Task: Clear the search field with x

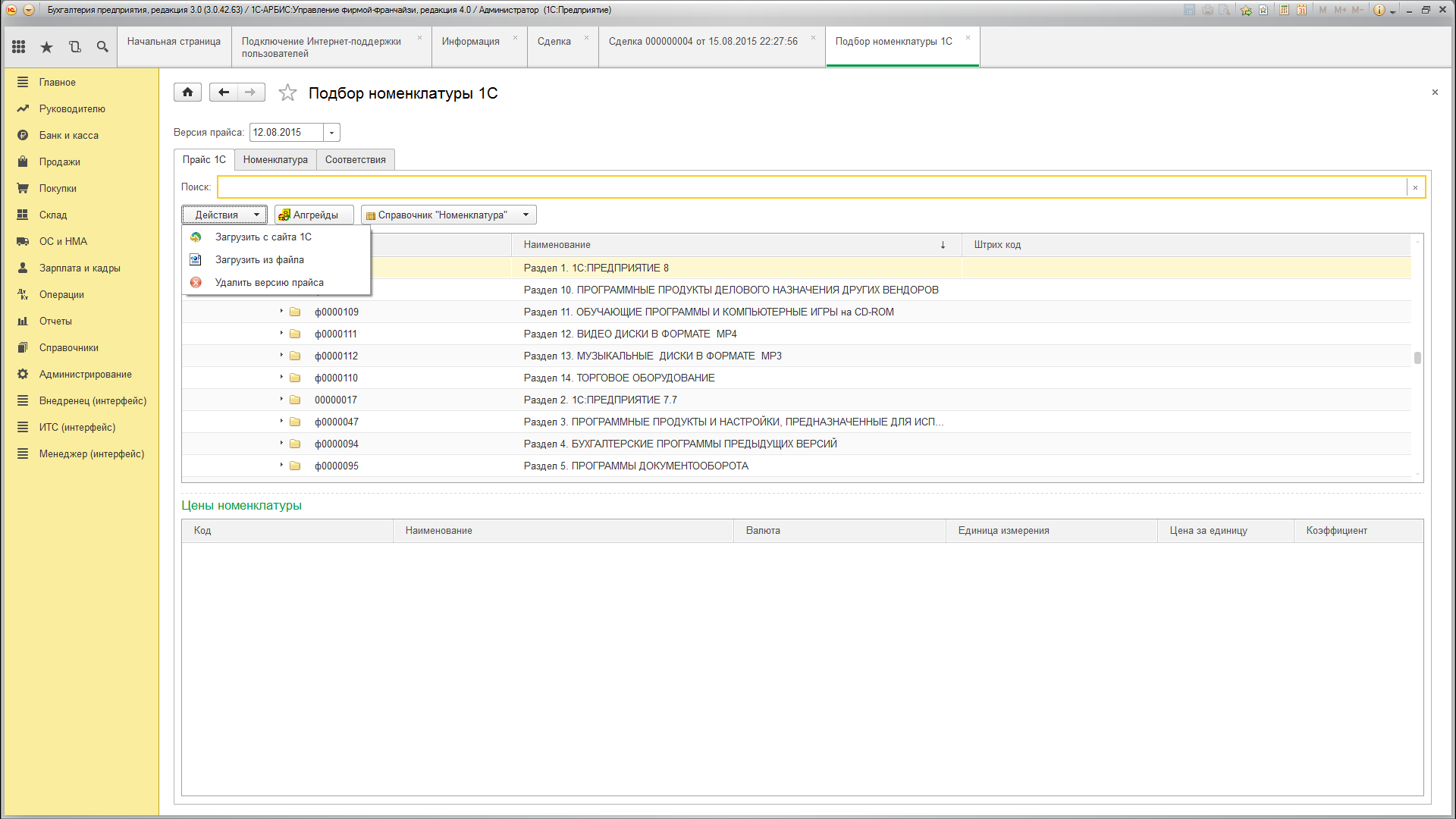Action: [x=1415, y=187]
